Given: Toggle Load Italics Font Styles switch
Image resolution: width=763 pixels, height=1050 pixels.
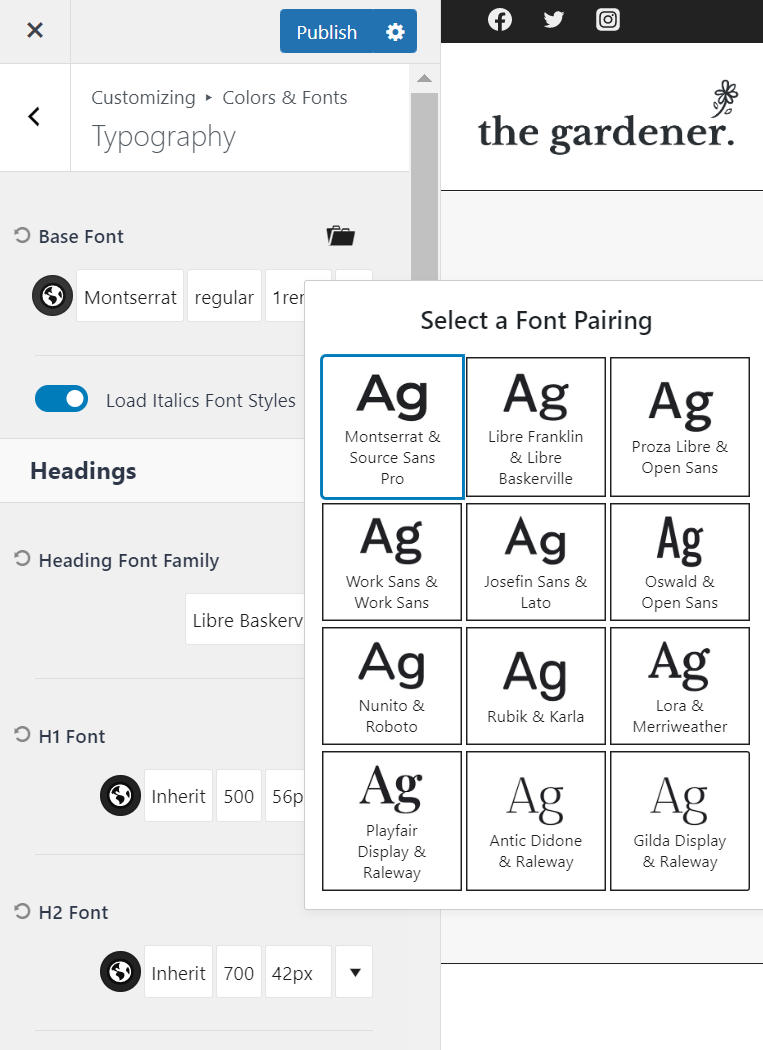Looking at the screenshot, I should [x=62, y=399].
